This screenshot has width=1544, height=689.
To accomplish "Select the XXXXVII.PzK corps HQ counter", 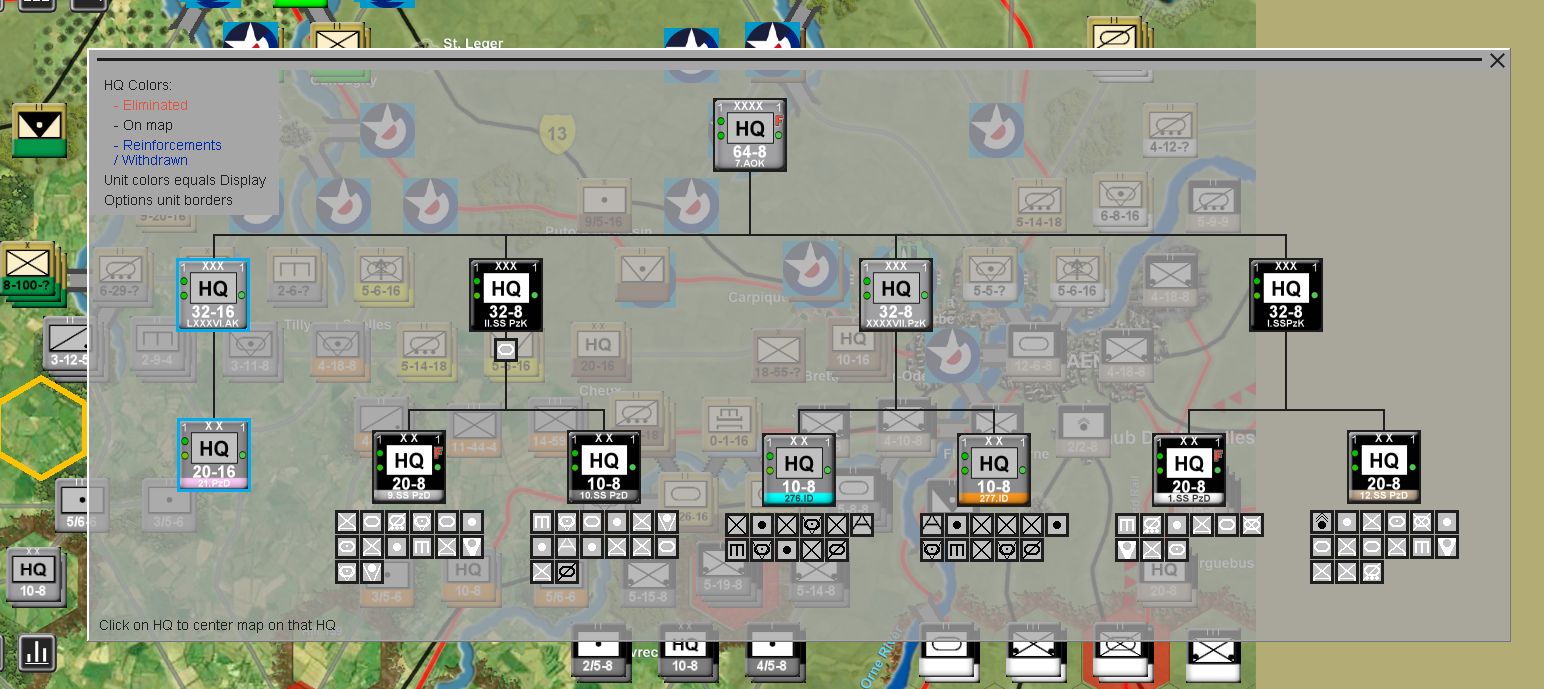I will 896,295.
